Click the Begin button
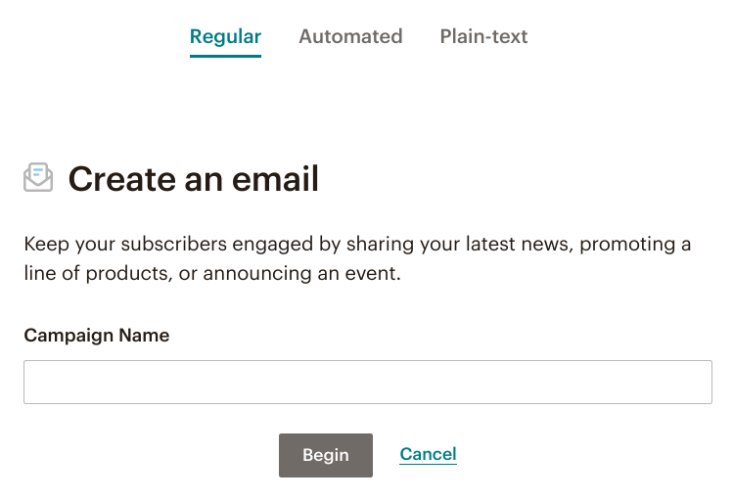 [x=326, y=455]
